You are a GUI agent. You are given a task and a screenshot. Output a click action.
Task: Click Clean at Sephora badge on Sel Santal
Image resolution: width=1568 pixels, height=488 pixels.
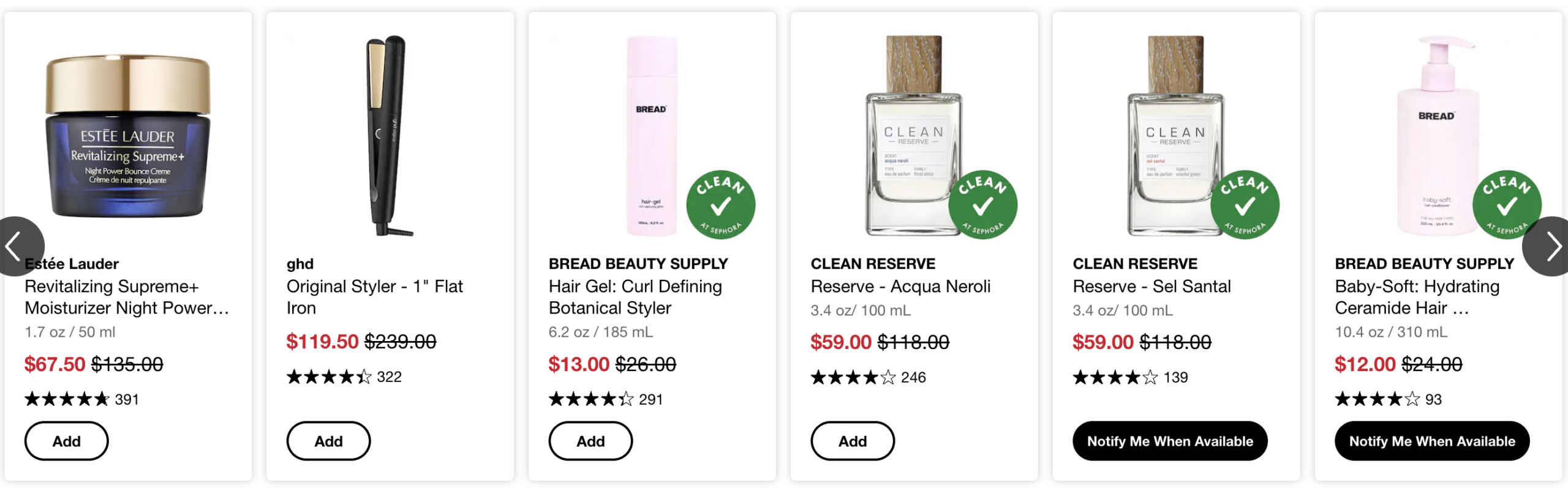tap(1245, 205)
